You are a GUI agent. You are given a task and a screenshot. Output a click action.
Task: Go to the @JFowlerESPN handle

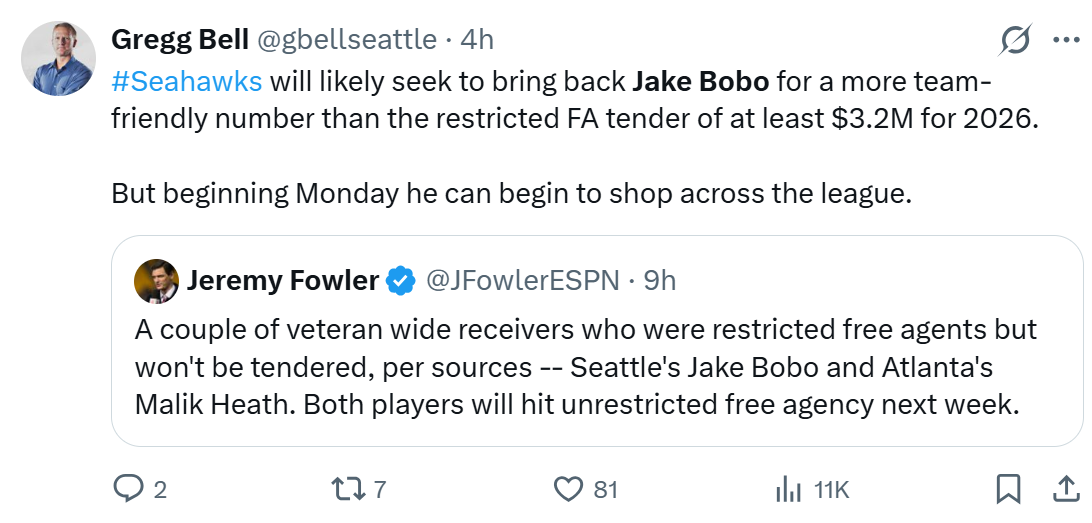click(x=521, y=281)
